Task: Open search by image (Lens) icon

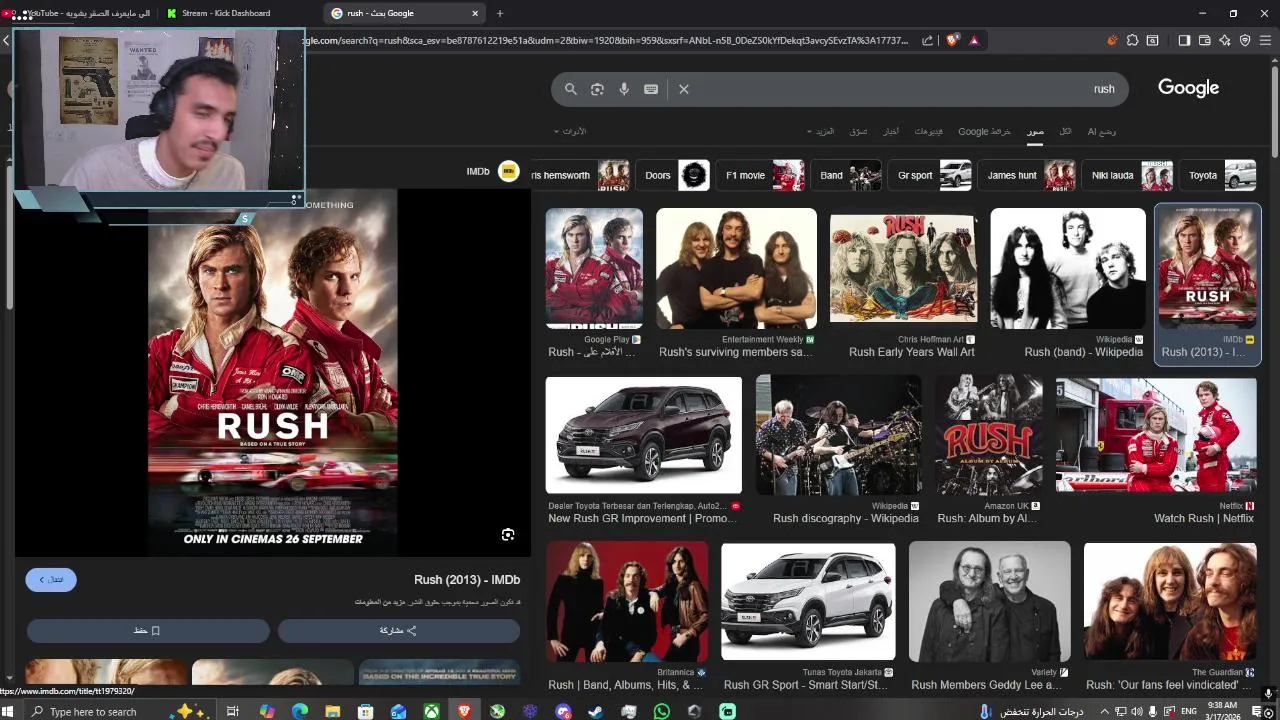Action: coord(597,89)
